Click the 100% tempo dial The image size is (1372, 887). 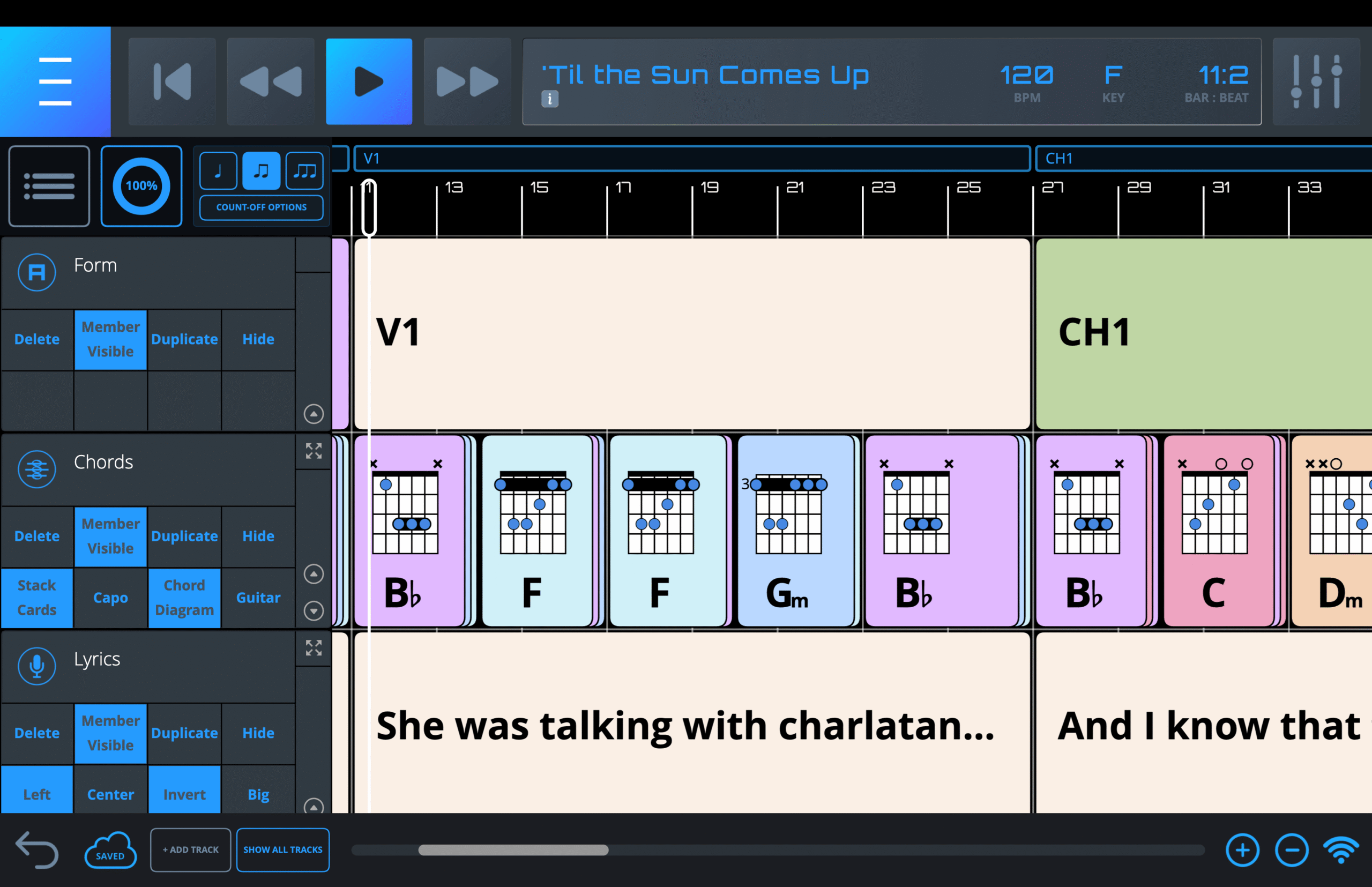coord(141,186)
